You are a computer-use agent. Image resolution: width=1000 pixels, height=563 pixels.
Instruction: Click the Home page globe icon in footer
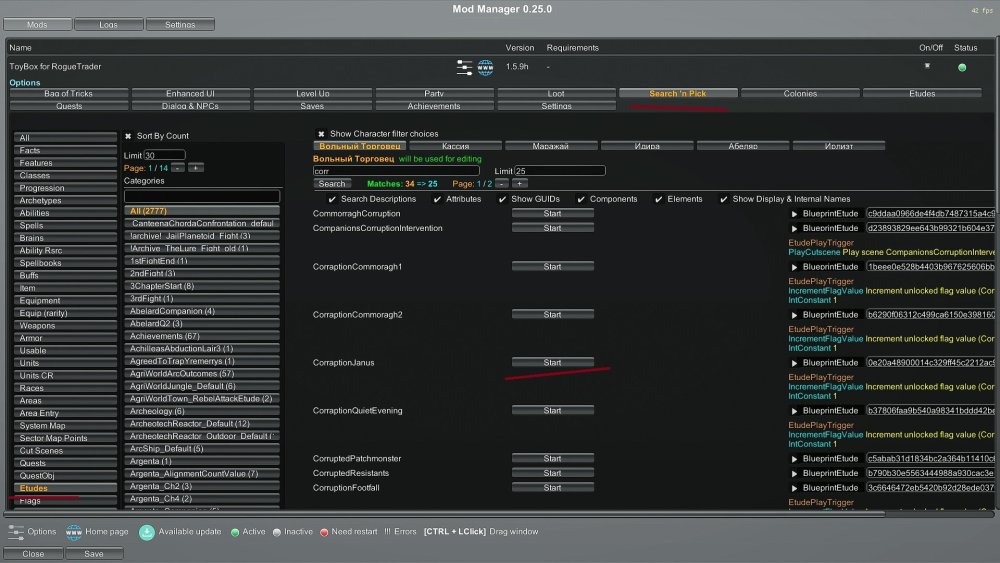[x=74, y=532]
